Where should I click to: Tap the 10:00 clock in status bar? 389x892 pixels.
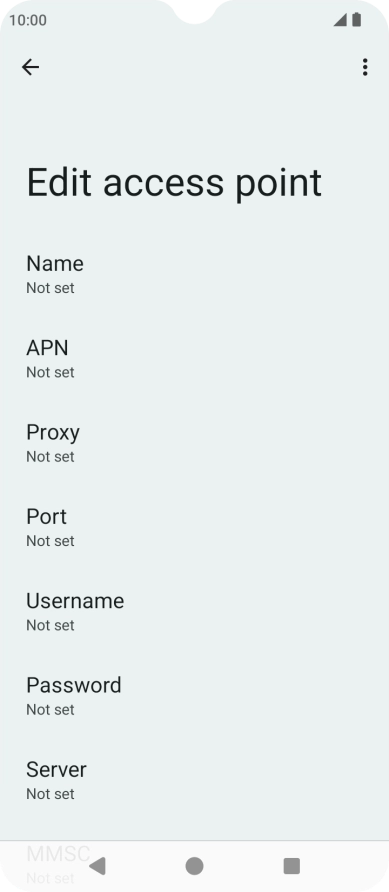pos(28,20)
